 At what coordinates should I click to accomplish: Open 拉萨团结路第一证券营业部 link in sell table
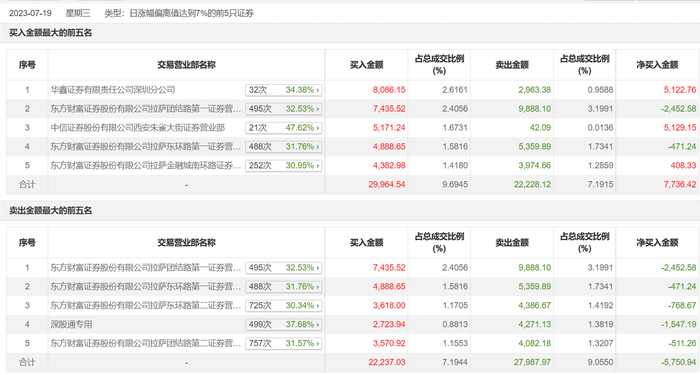pos(146,268)
